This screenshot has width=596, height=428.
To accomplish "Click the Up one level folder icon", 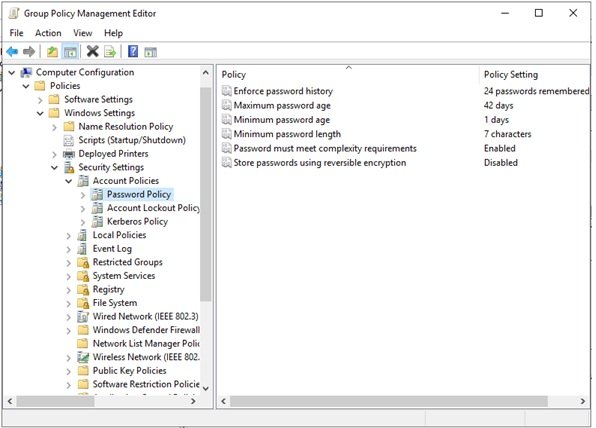I will coord(52,51).
